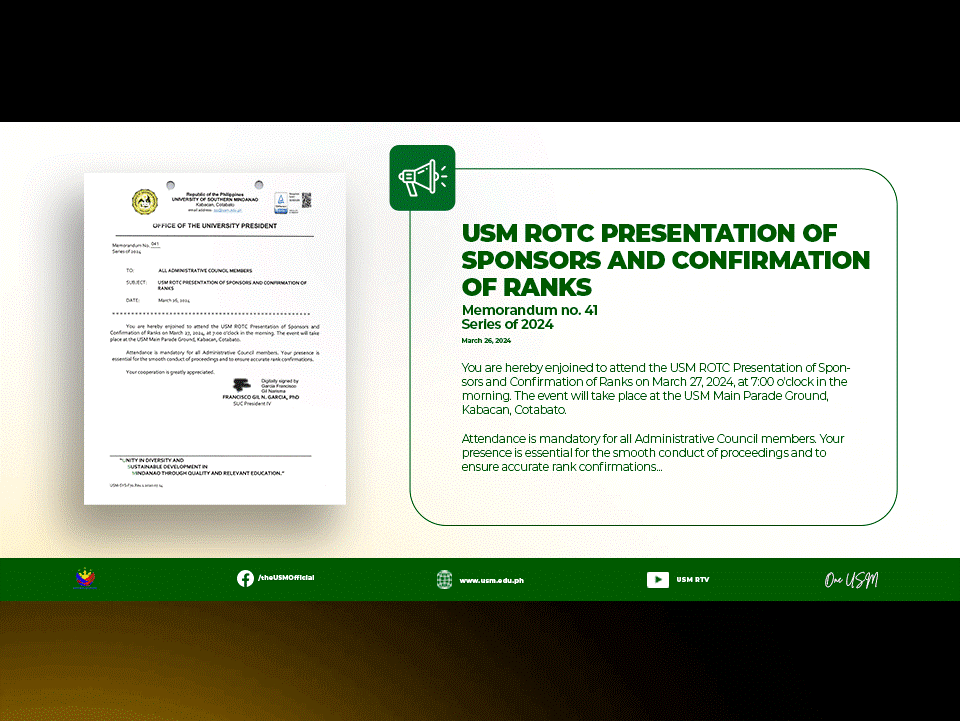The image size is (960, 721).
Task: Click the globe icon beside www.usm.edu.ph
Action: [x=444, y=579]
